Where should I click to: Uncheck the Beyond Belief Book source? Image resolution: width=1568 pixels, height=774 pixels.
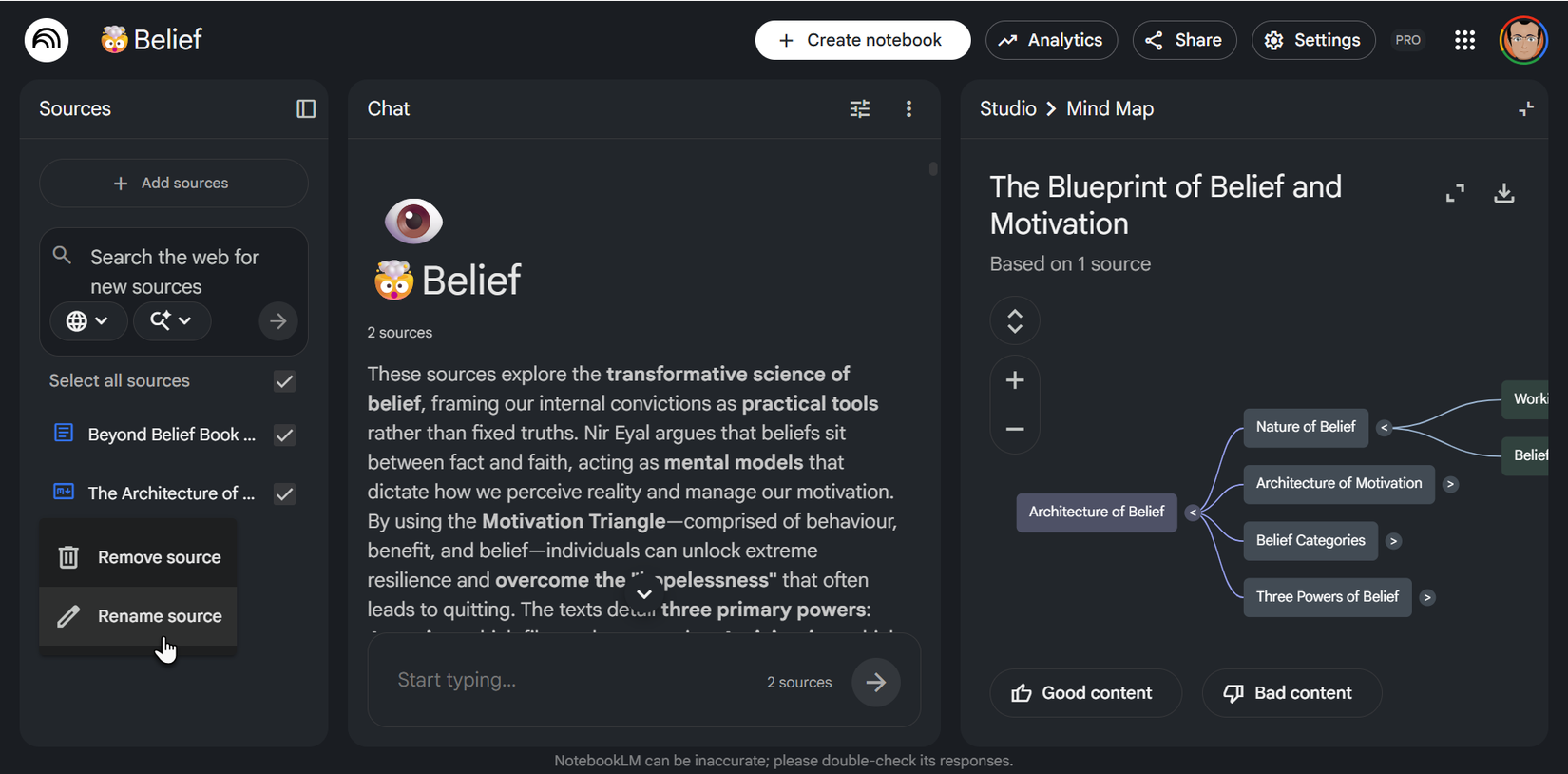point(284,435)
